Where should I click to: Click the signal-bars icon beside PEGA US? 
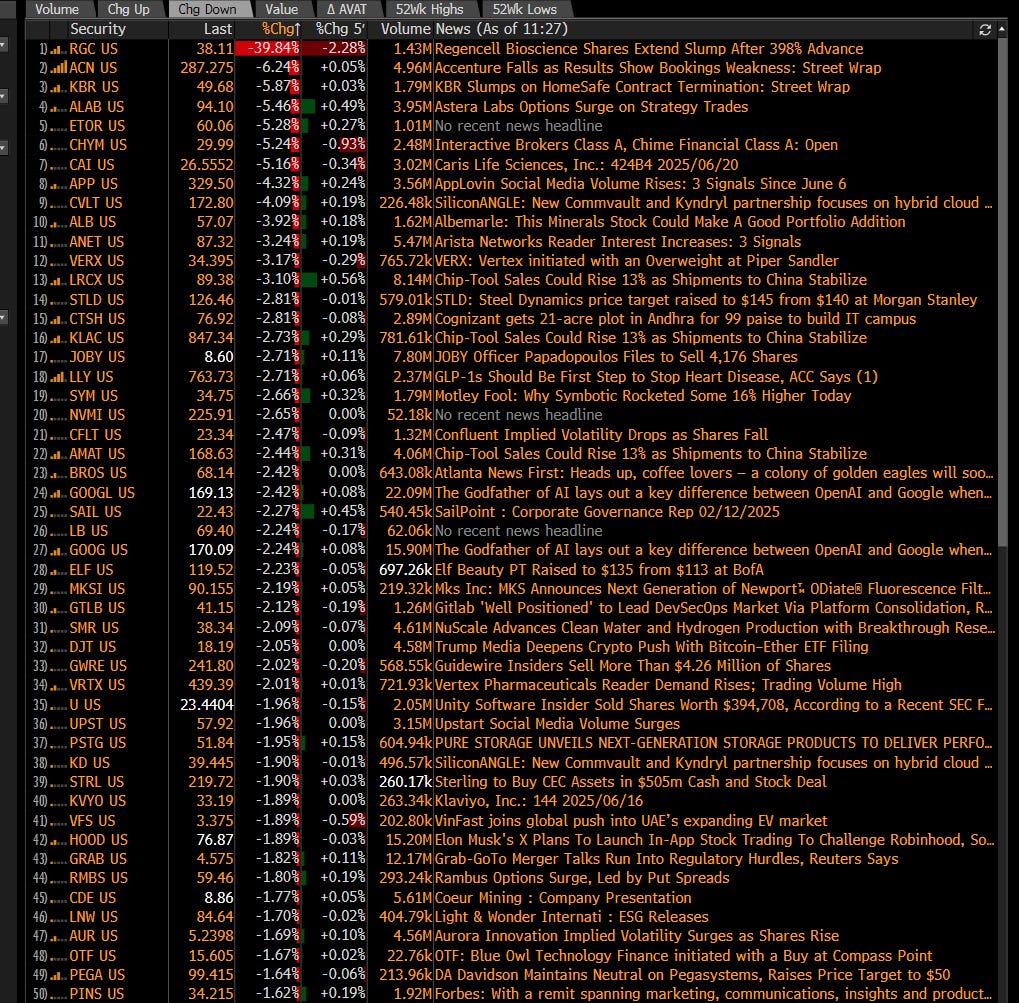[x=58, y=975]
